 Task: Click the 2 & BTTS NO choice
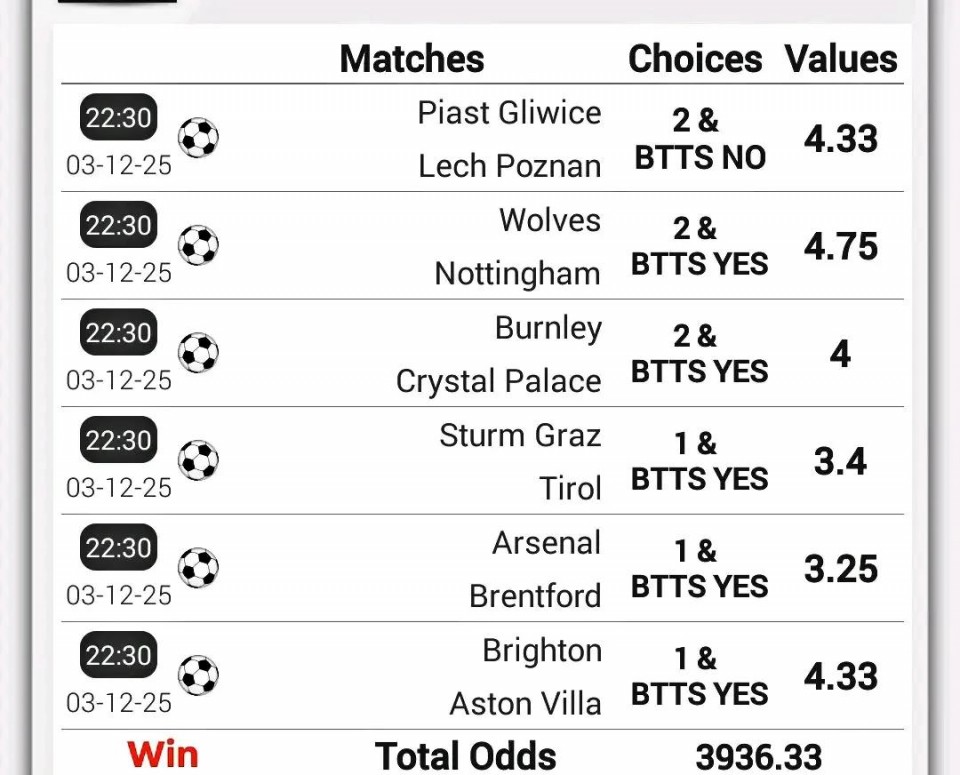tap(699, 139)
